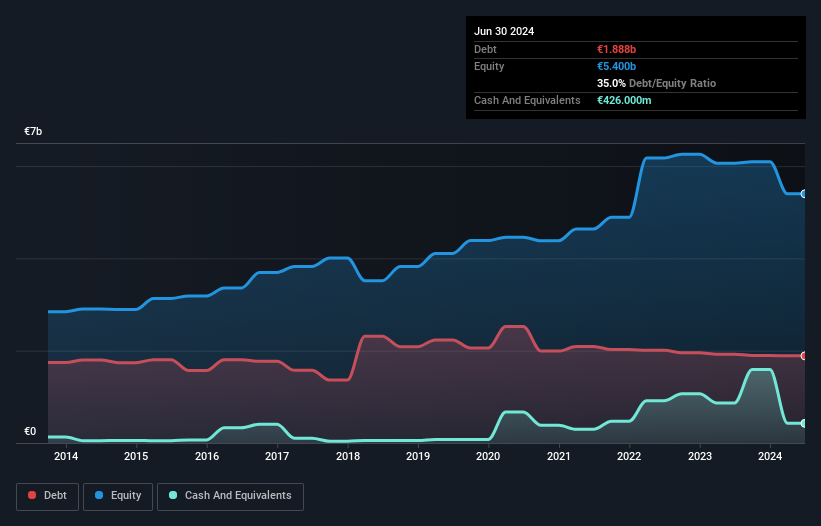Select the 2017 axis label

click(x=277, y=456)
